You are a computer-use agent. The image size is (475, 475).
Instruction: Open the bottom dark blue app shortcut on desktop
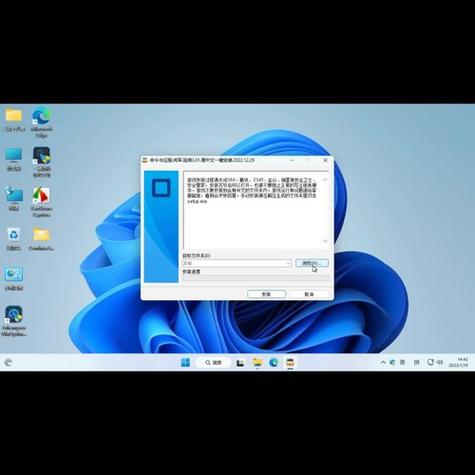click(x=14, y=314)
